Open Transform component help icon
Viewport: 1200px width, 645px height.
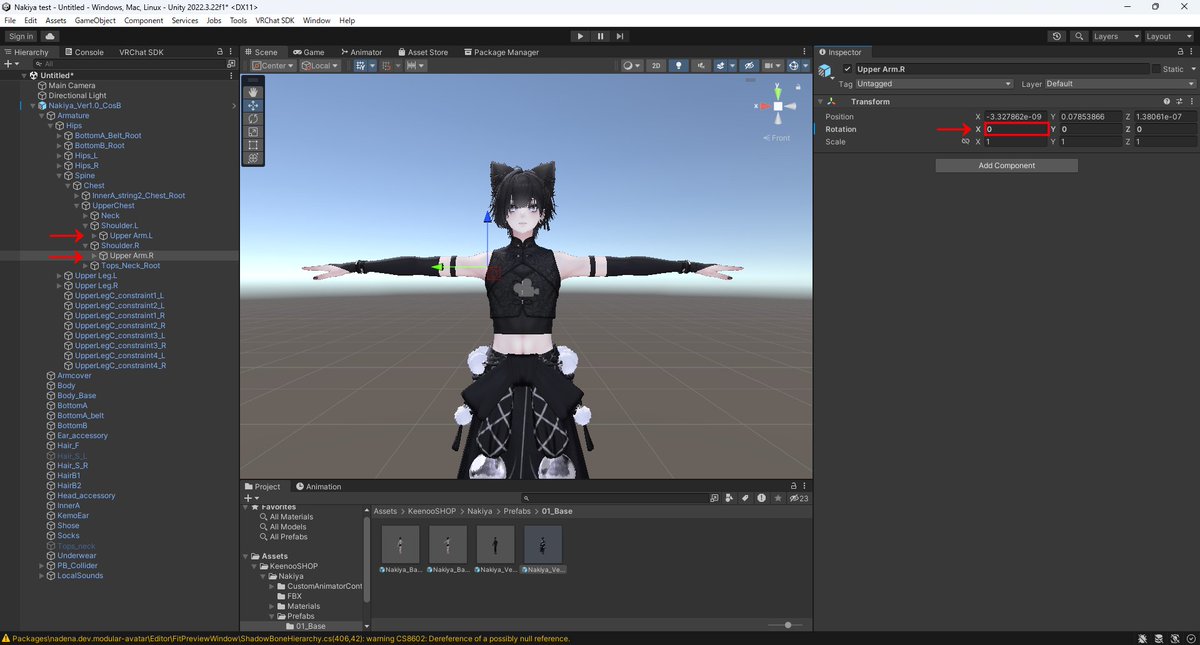1167,101
